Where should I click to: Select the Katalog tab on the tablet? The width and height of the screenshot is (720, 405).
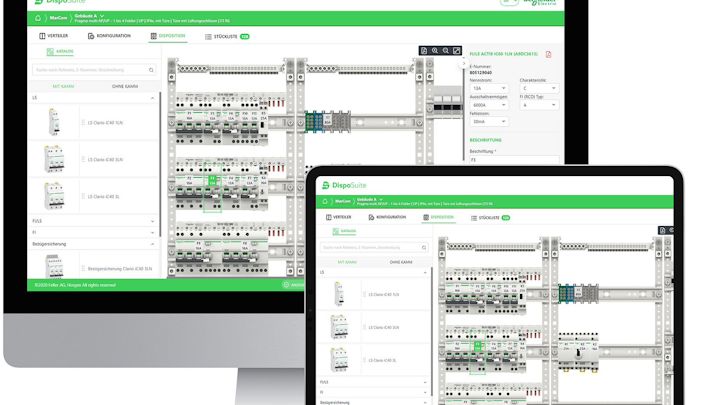(x=344, y=231)
